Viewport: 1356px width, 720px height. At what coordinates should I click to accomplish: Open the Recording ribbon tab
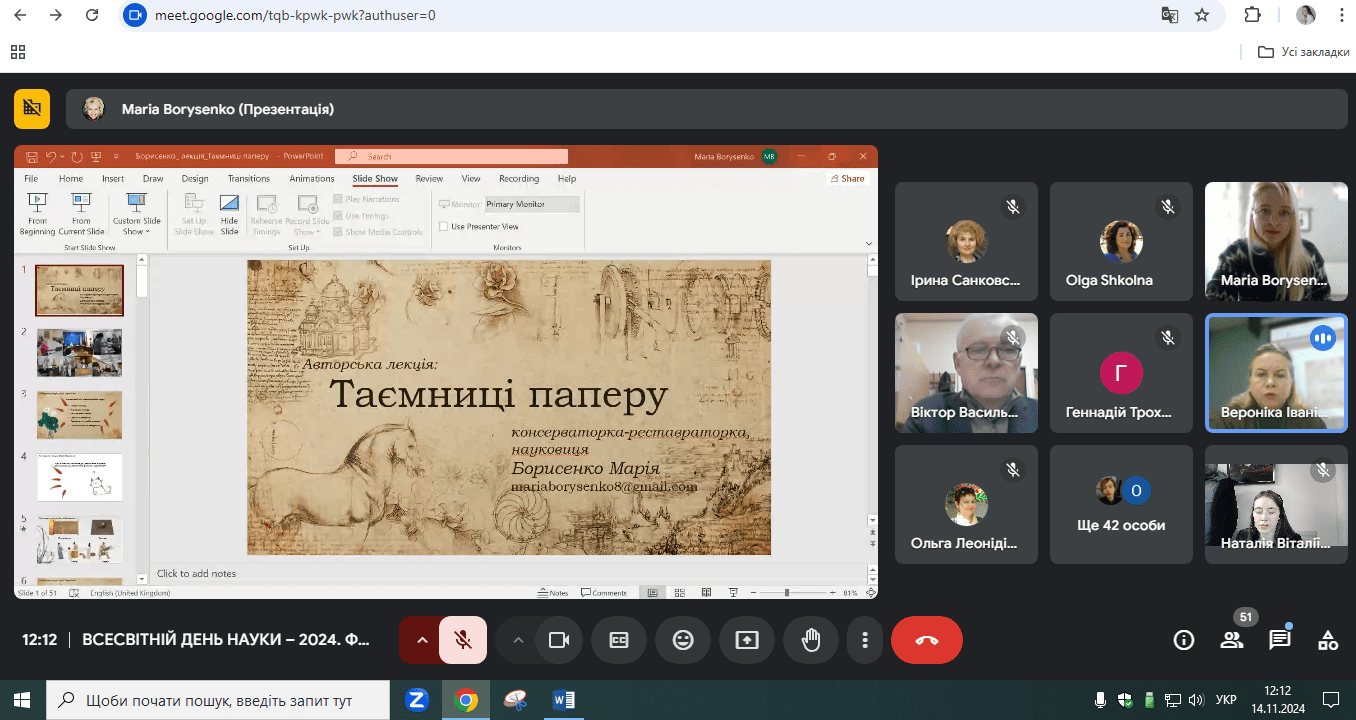(519, 179)
